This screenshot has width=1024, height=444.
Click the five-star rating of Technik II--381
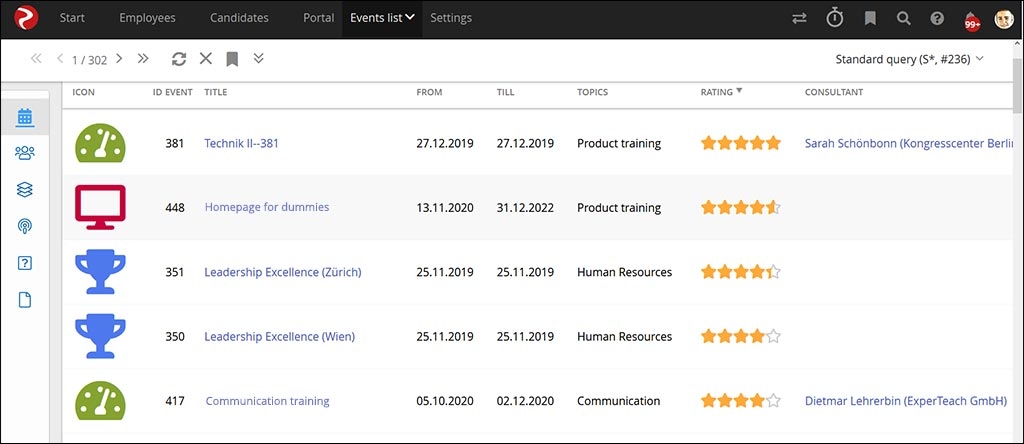point(740,143)
